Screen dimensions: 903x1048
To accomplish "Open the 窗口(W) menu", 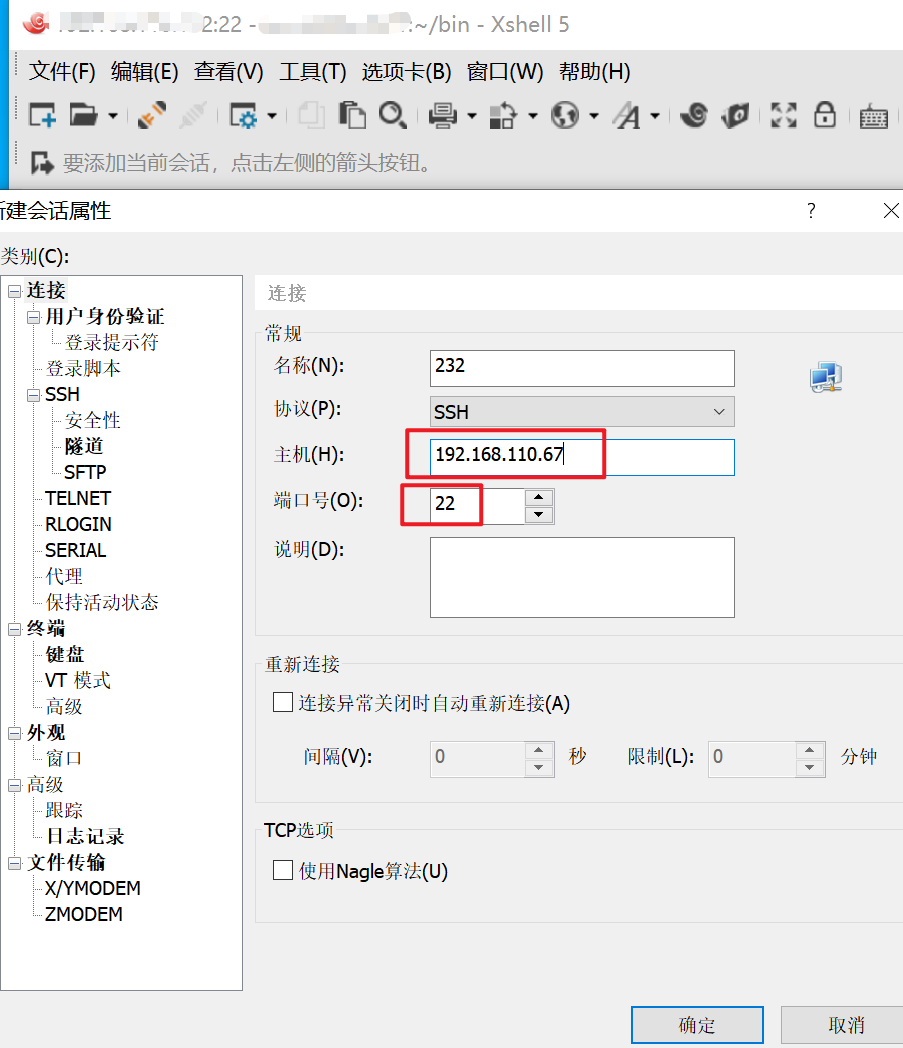I will point(505,71).
